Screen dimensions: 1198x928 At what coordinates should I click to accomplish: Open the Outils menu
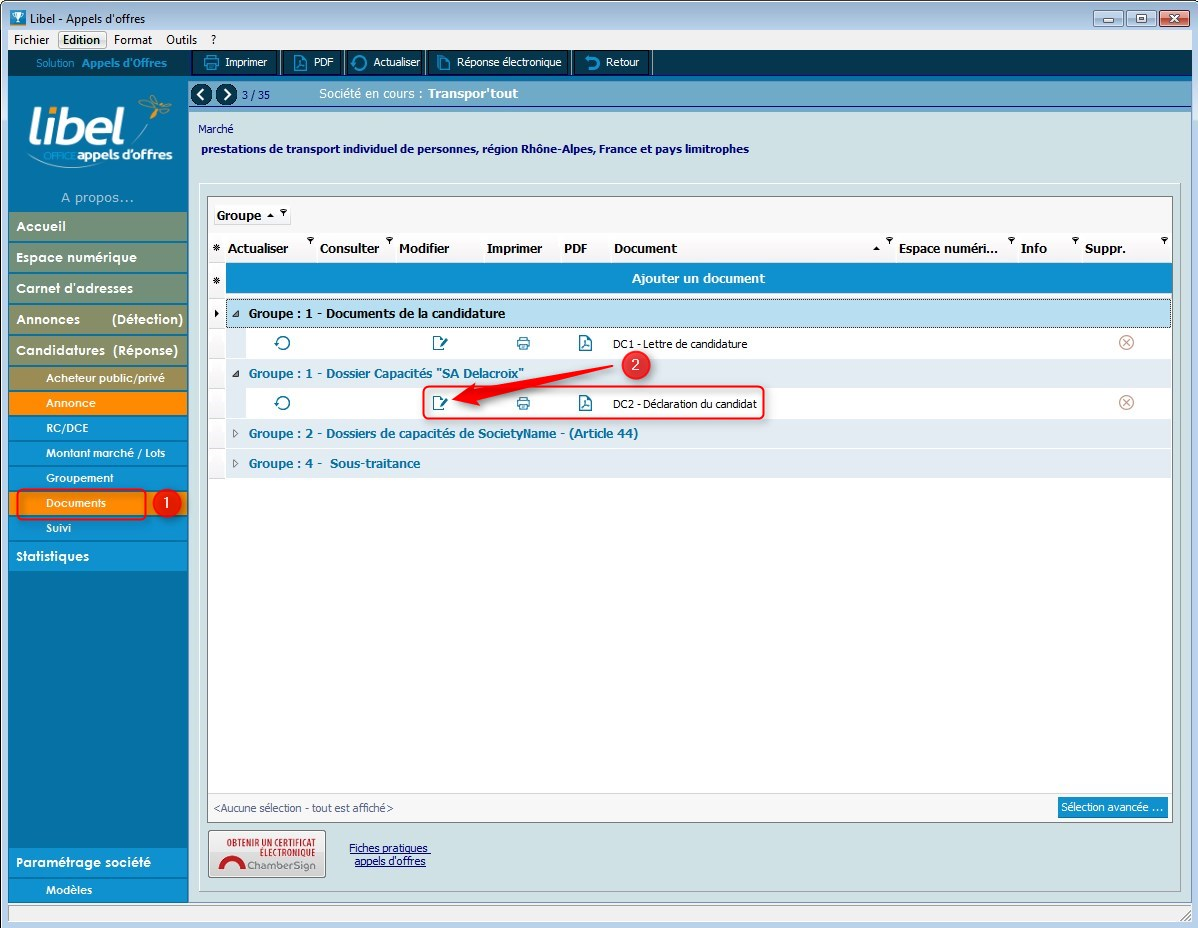182,40
